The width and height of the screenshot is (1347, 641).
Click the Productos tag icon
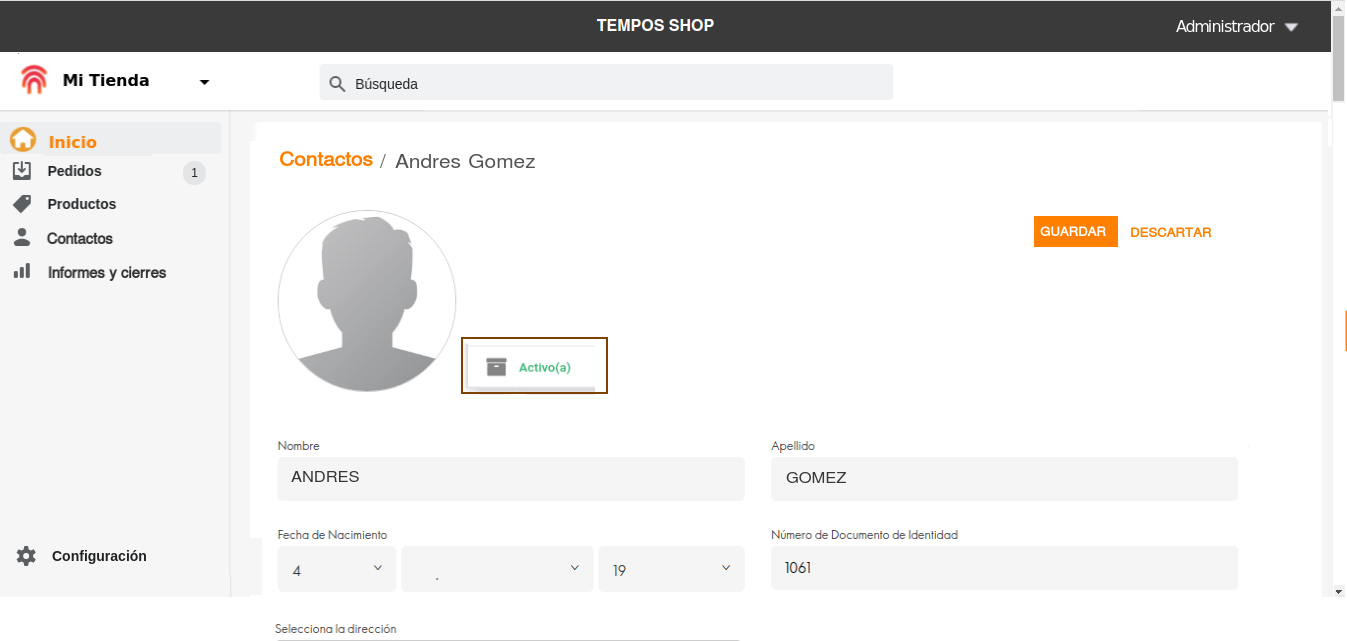coord(22,204)
